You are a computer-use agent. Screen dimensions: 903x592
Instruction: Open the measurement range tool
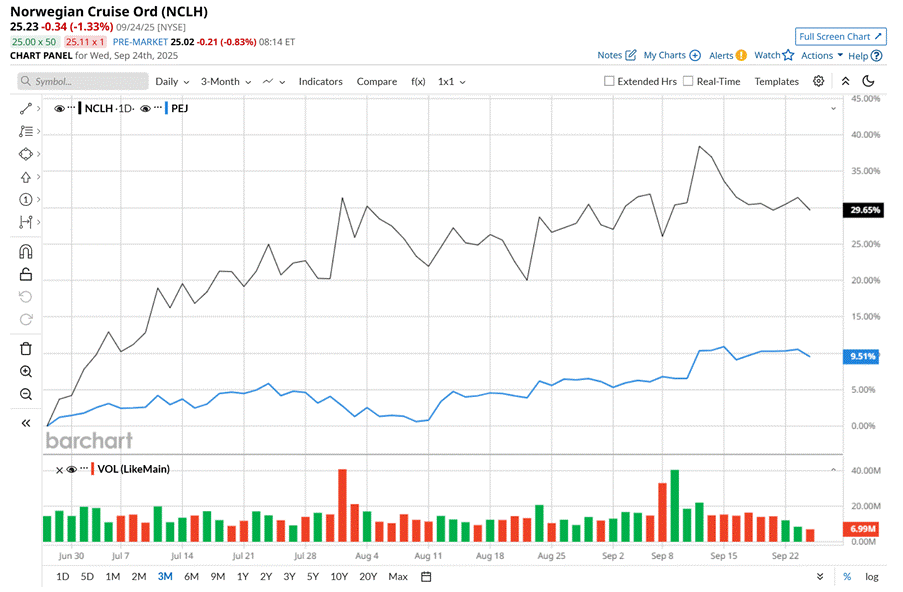25,222
